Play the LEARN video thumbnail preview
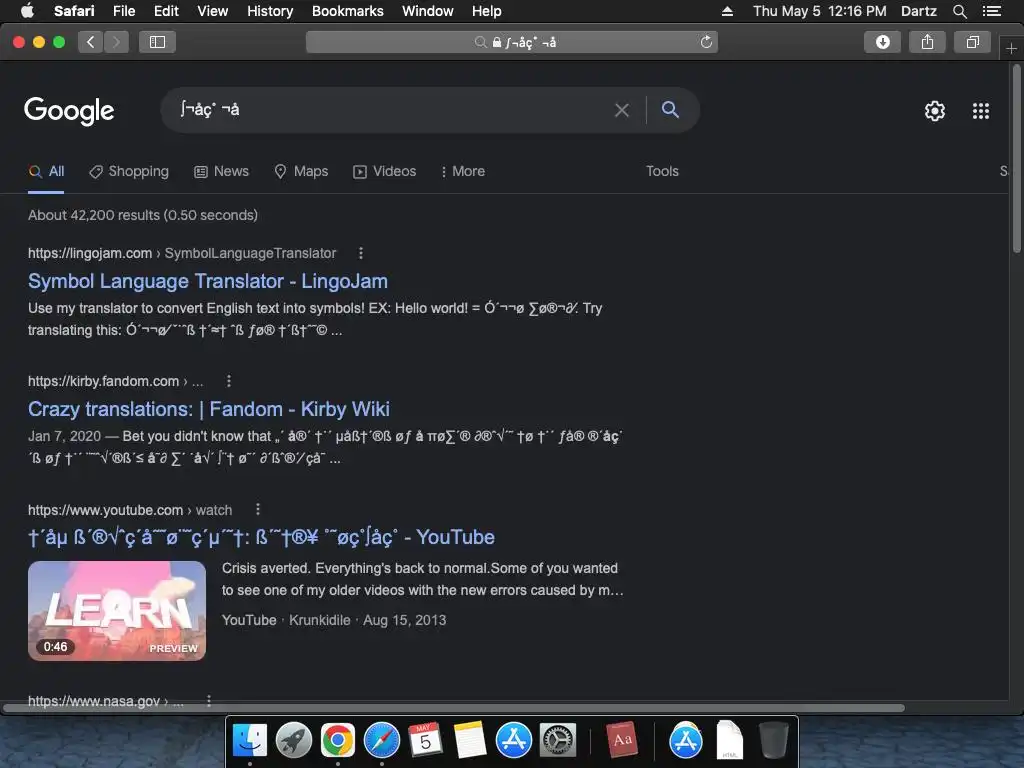This screenshot has width=1024, height=768. [x=117, y=611]
